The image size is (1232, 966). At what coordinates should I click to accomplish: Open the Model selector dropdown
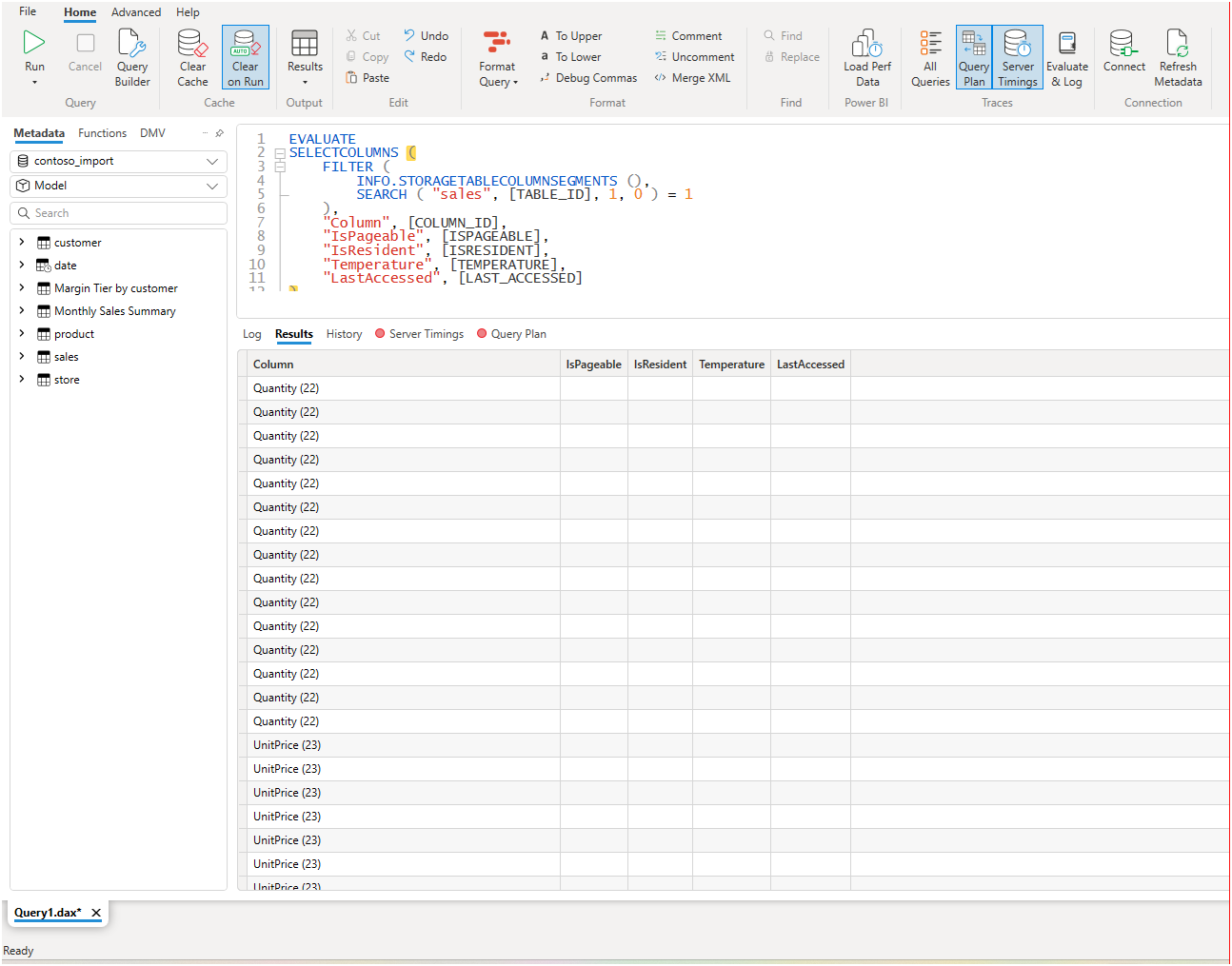[119, 187]
